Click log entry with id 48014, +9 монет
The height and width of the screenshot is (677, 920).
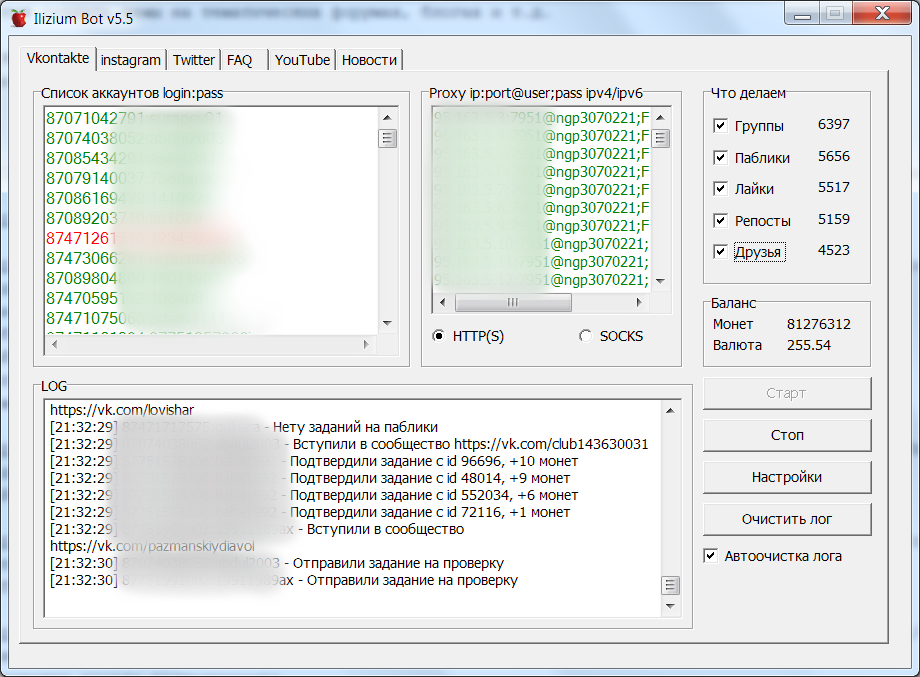310,478
